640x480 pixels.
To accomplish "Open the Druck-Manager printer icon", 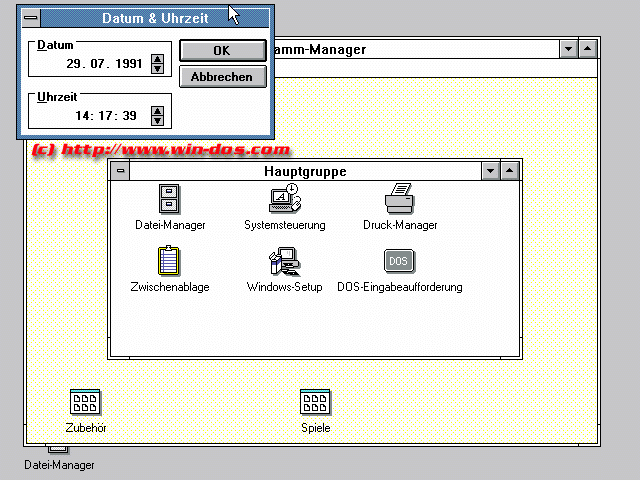I will [x=399, y=199].
